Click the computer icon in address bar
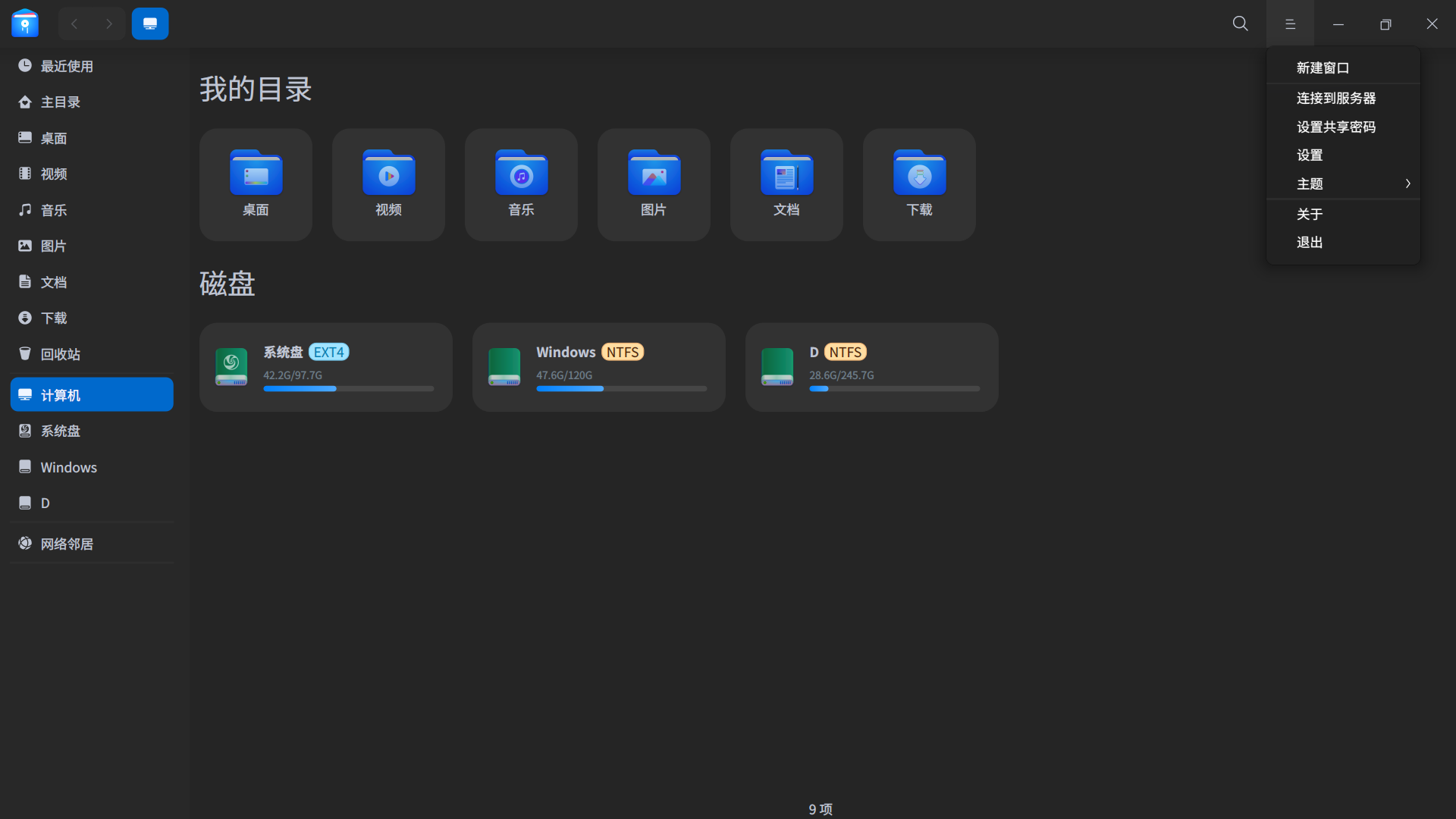Image resolution: width=1456 pixels, height=819 pixels. [150, 24]
